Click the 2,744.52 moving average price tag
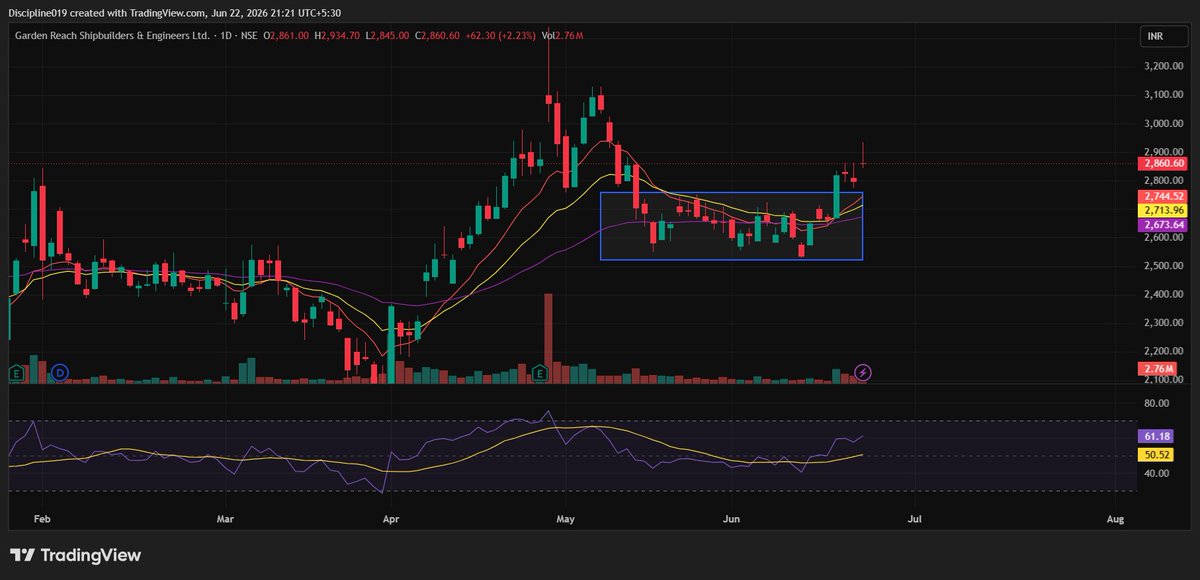 (1164, 197)
